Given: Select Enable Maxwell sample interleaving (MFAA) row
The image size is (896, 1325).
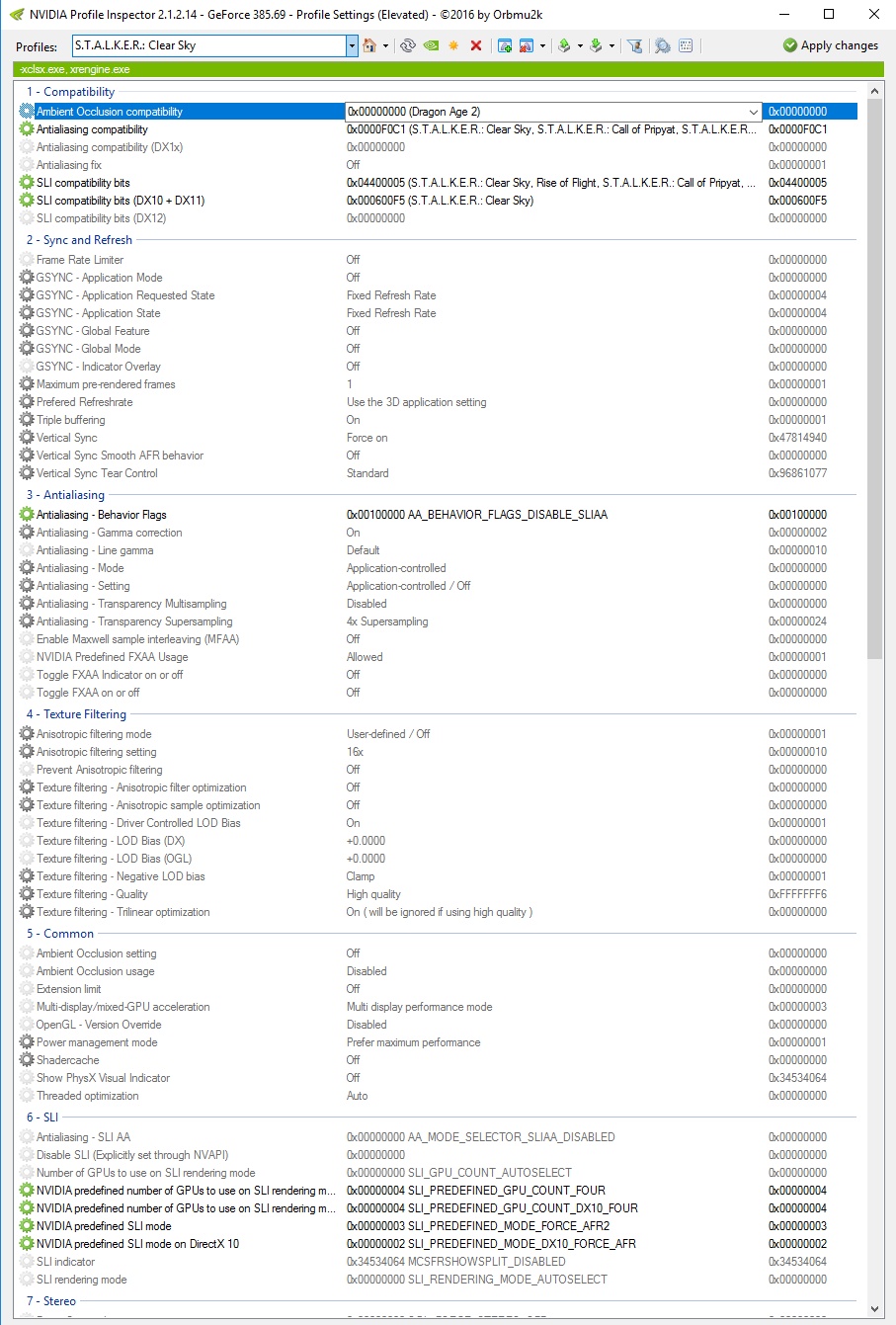Looking at the screenshot, I should pos(437,639).
